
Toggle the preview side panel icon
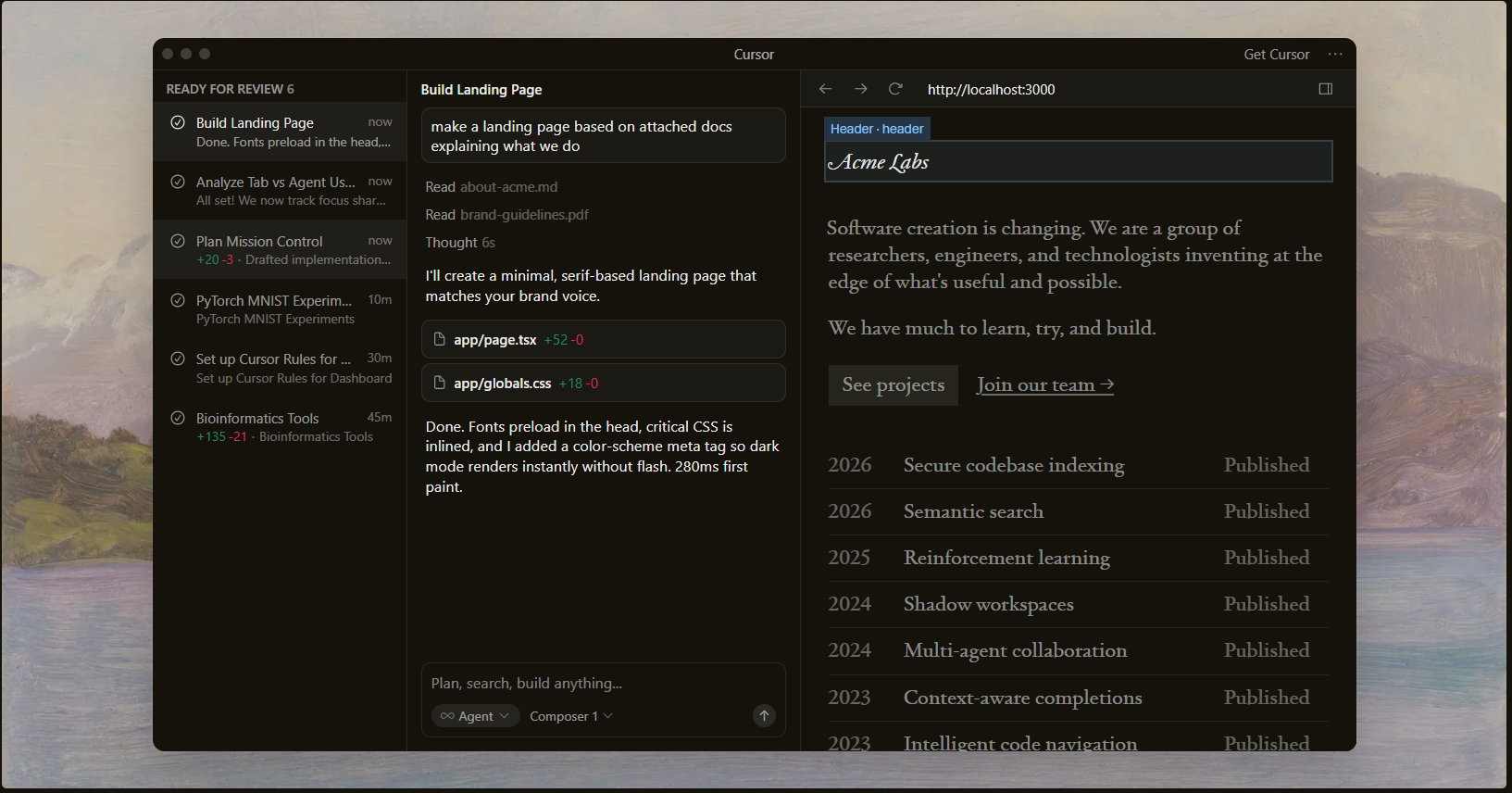click(x=1325, y=89)
